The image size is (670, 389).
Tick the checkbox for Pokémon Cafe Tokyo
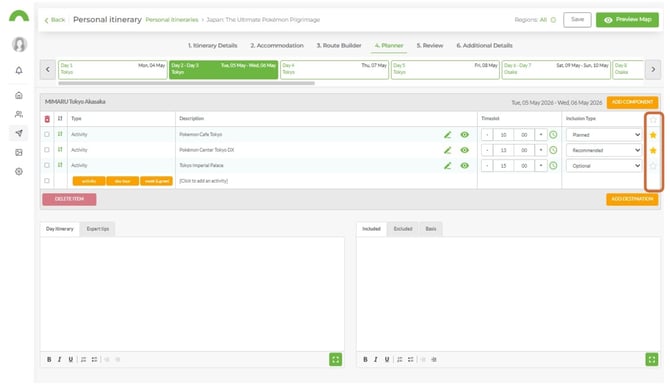47,134
